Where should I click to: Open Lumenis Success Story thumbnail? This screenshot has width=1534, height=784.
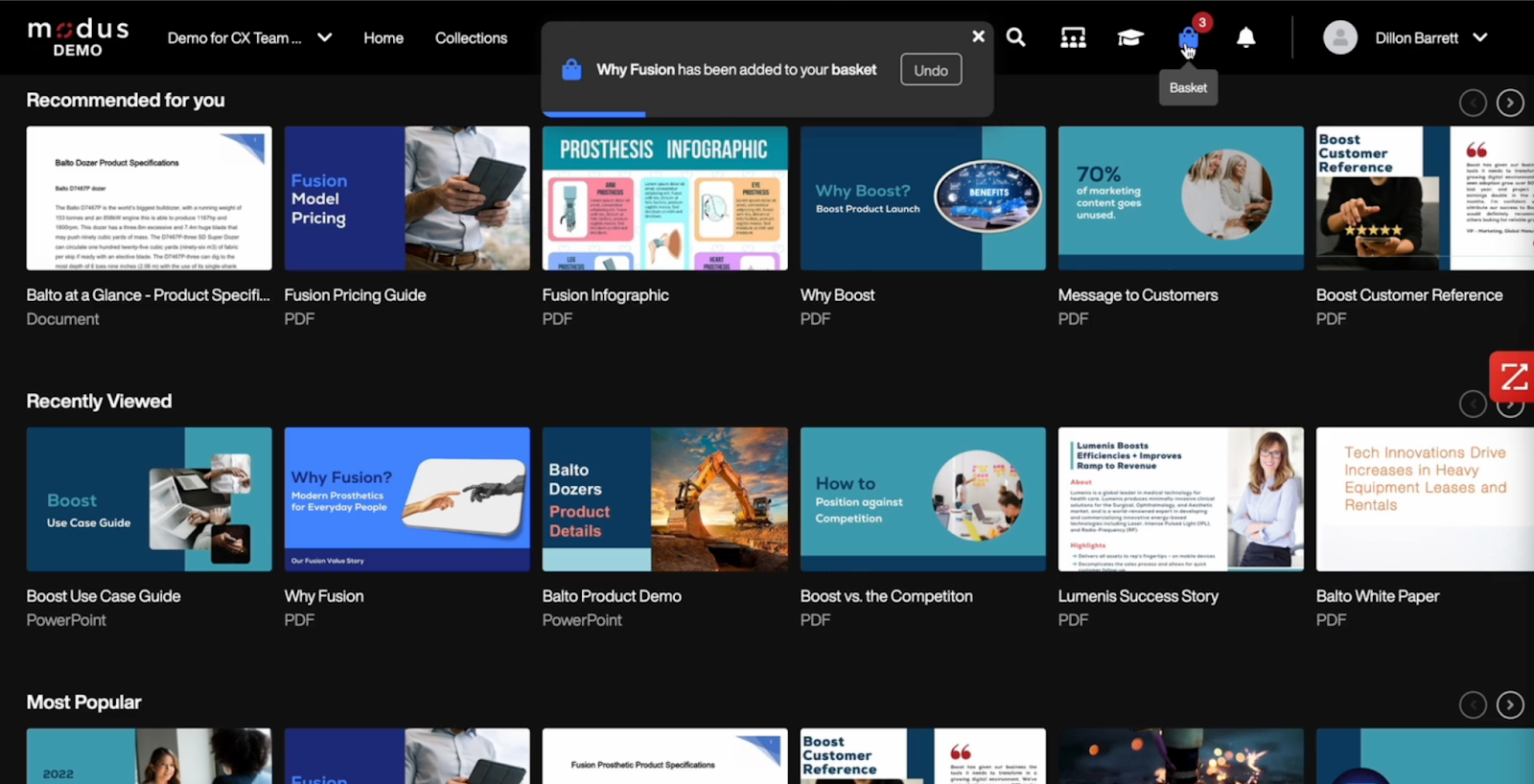tap(1180, 499)
